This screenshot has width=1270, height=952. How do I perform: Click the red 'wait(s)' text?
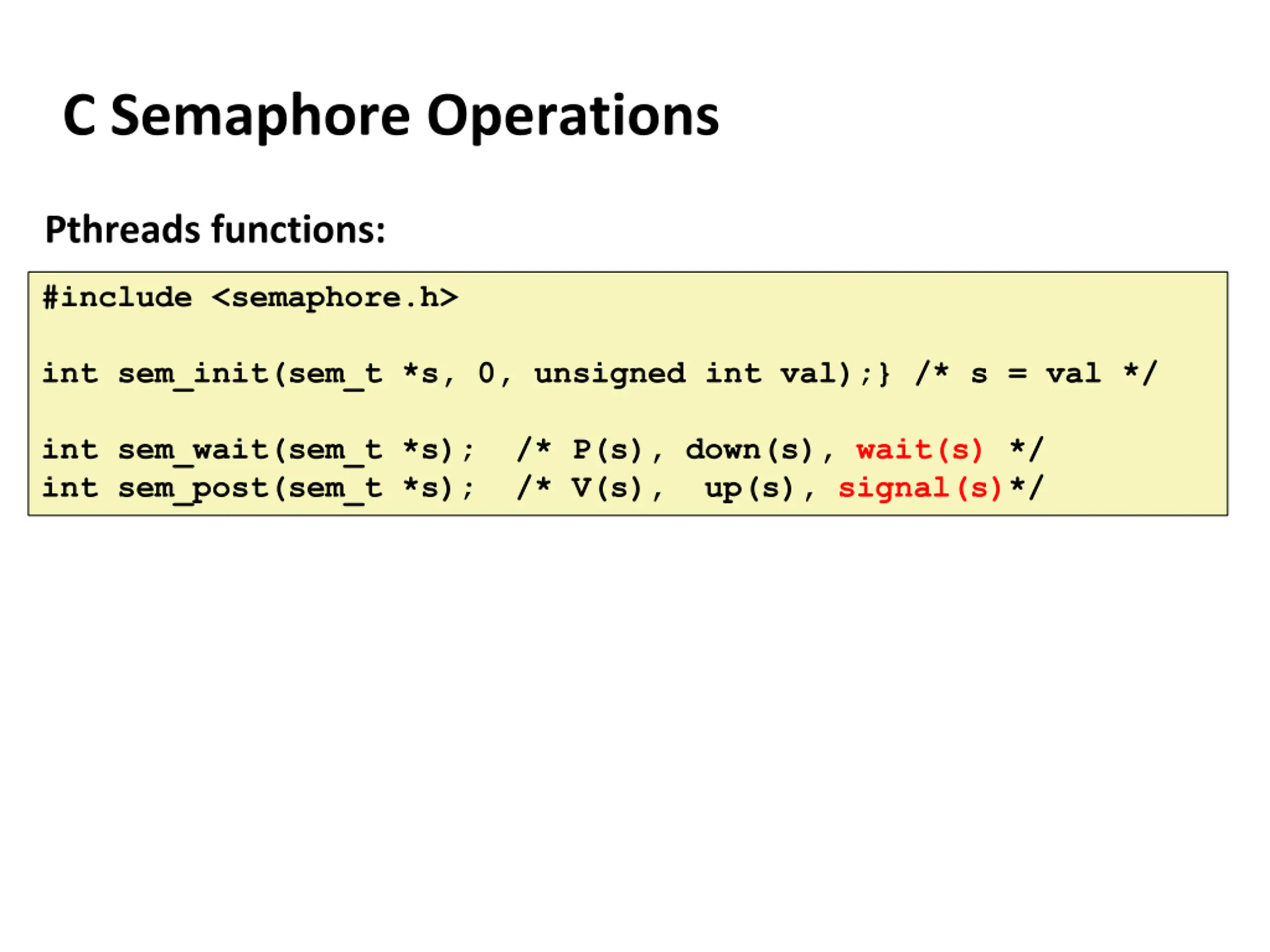[x=920, y=450]
